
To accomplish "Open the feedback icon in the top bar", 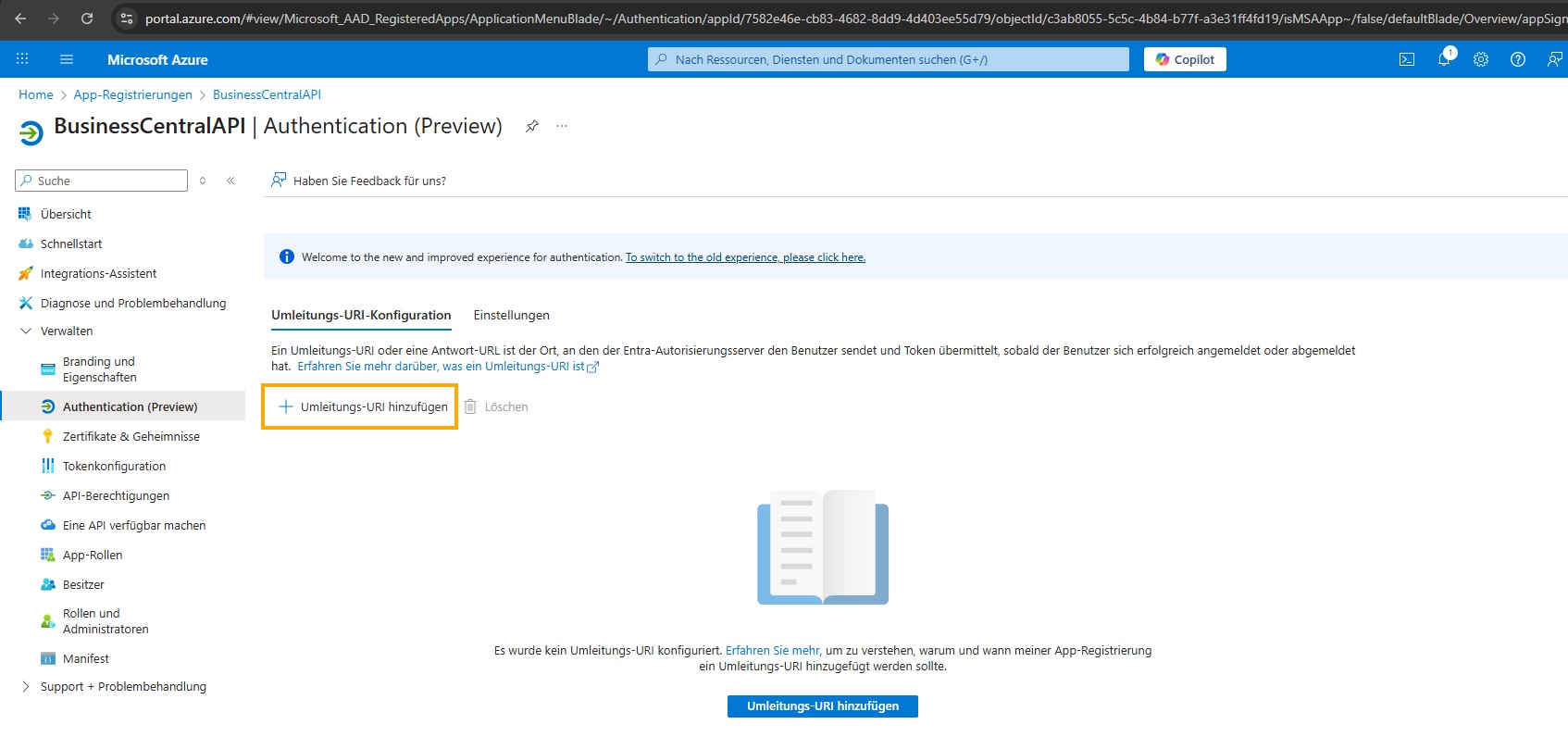I will (x=1555, y=59).
